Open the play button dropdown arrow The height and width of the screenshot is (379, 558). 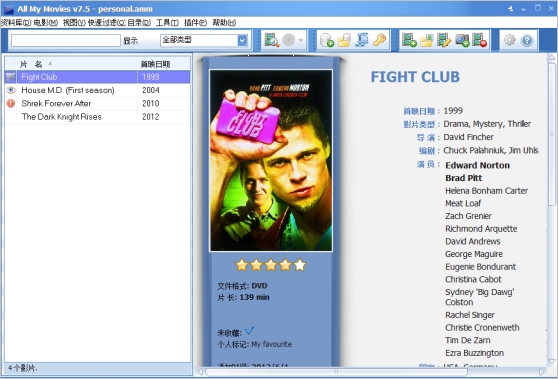click(x=301, y=40)
